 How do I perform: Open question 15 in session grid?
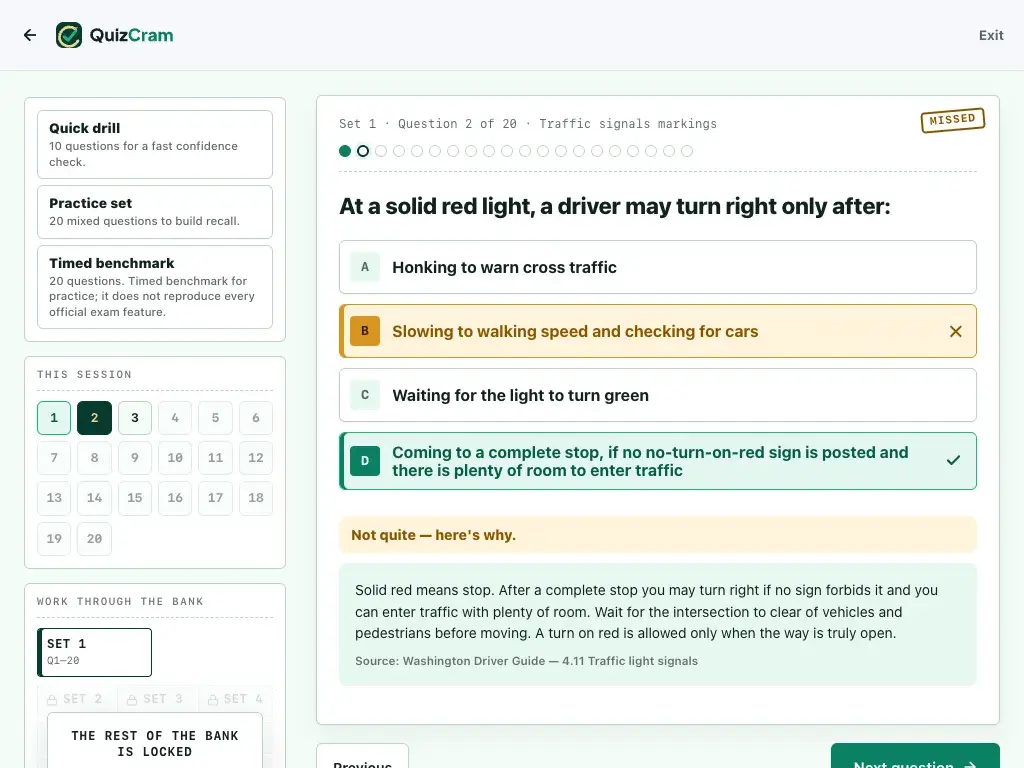click(135, 498)
